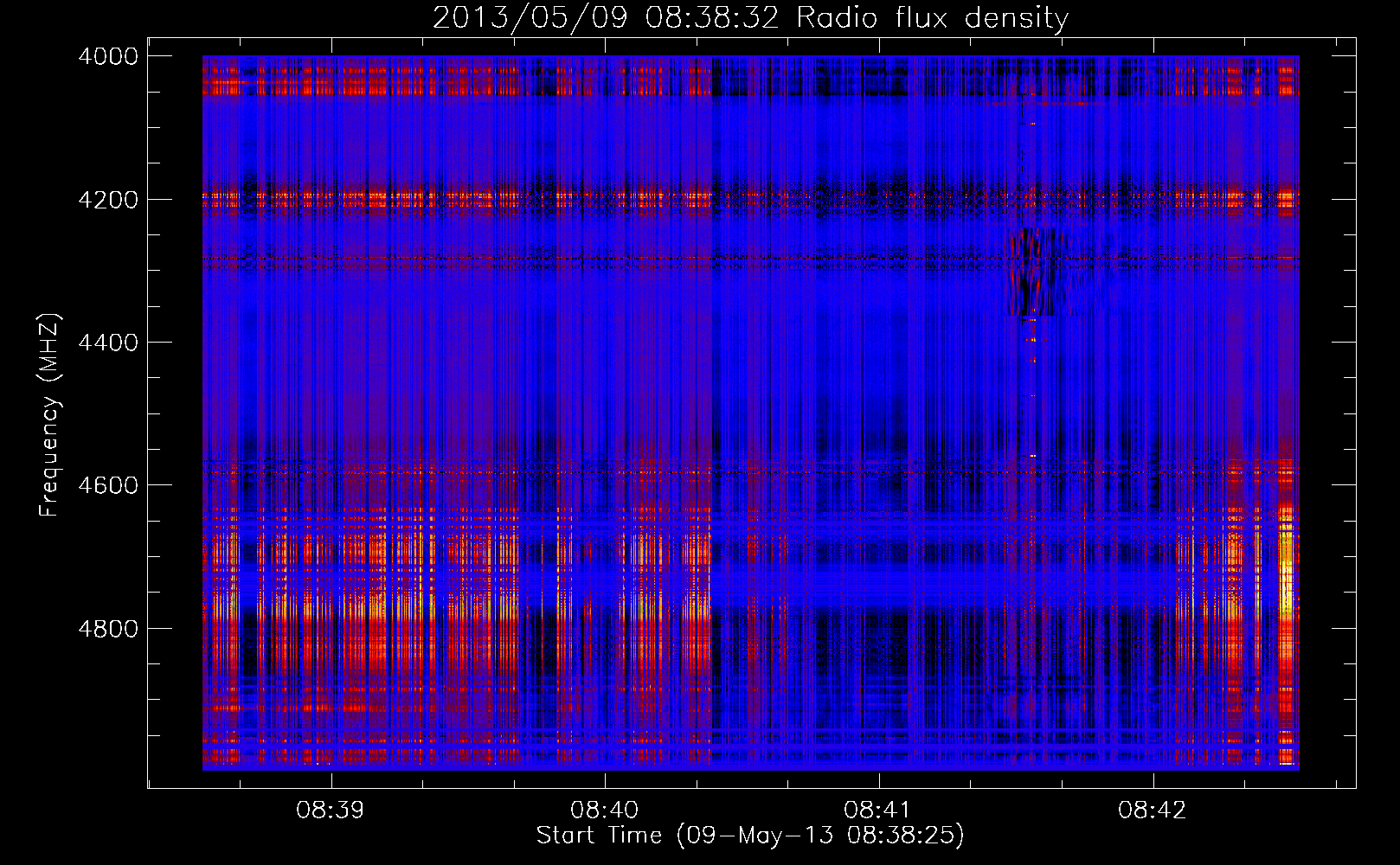This screenshot has height=865, width=1400.
Task: Click the 08:40 time axis label
Action: click(604, 811)
